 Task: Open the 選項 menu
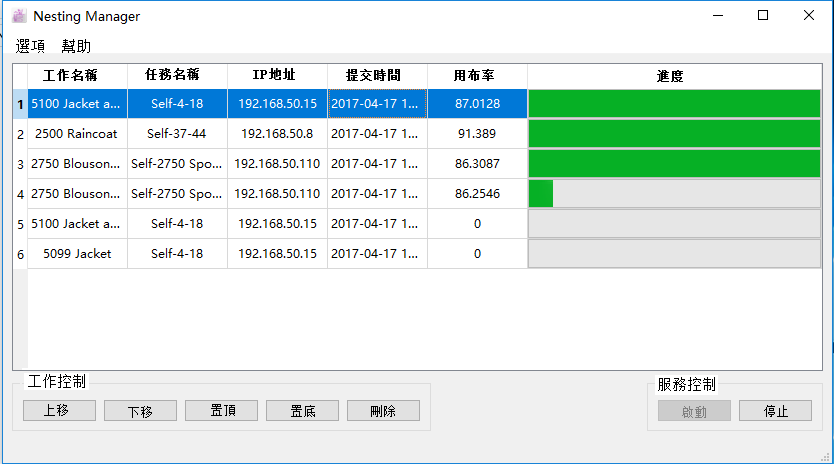pyautogui.click(x=31, y=46)
